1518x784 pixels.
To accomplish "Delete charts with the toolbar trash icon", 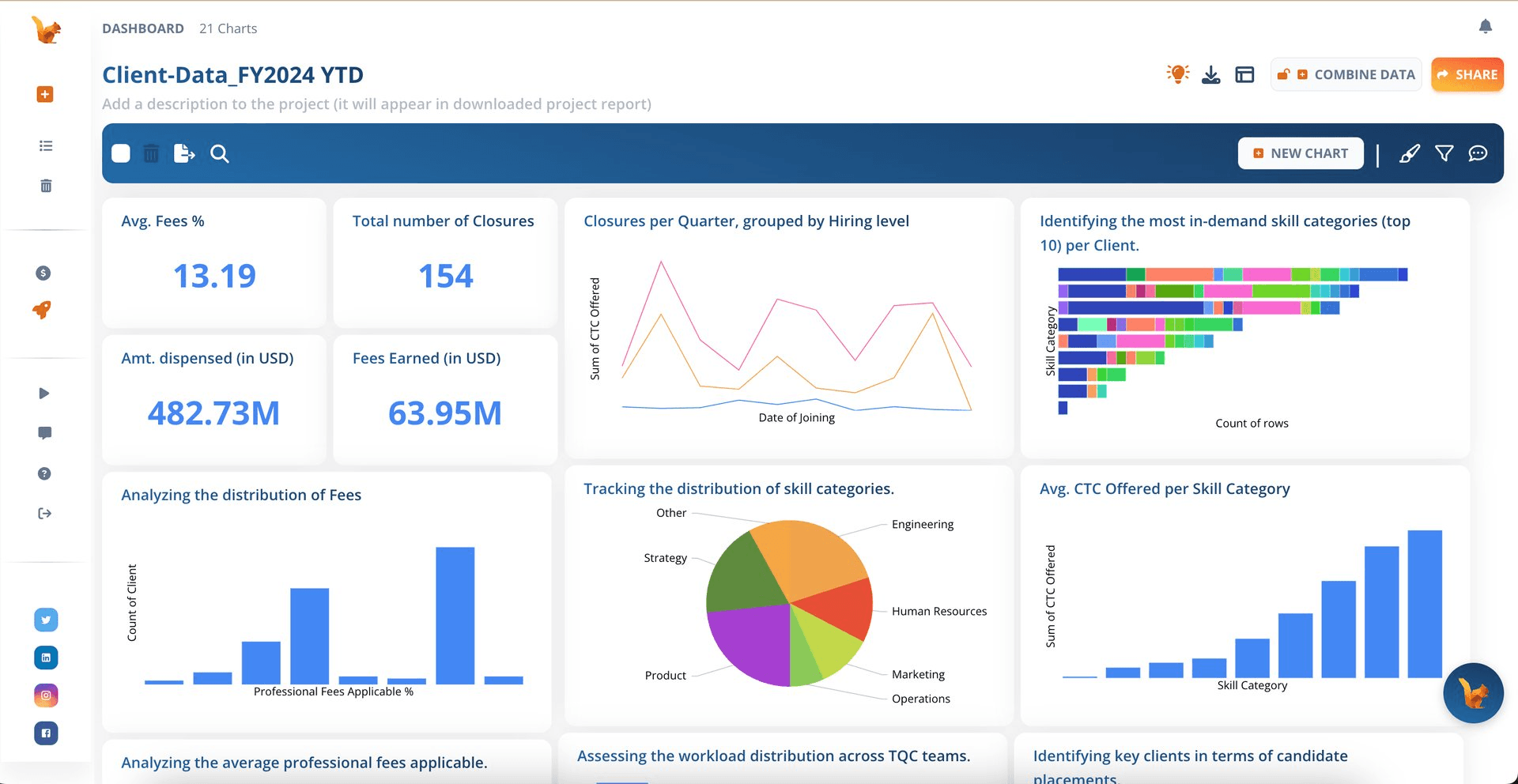I will pyautogui.click(x=152, y=153).
